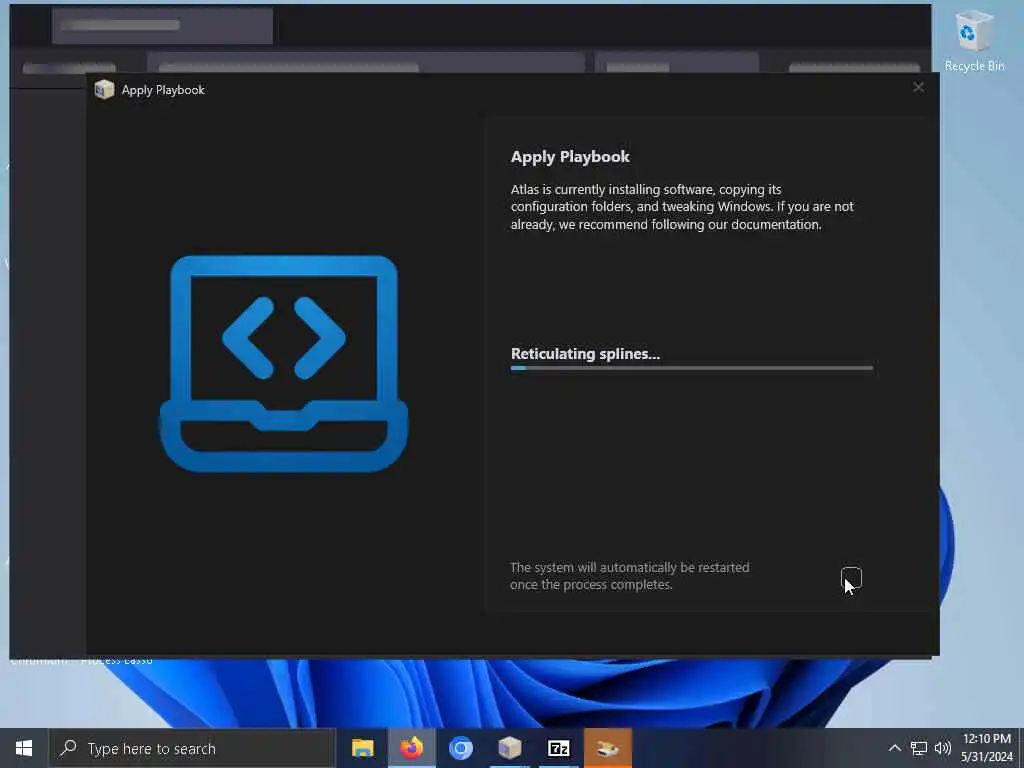Image resolution: width=1024 pixels, height=768 pixels.
Task: Click the Reticulating splines progress bar
Action: [692, 368]
